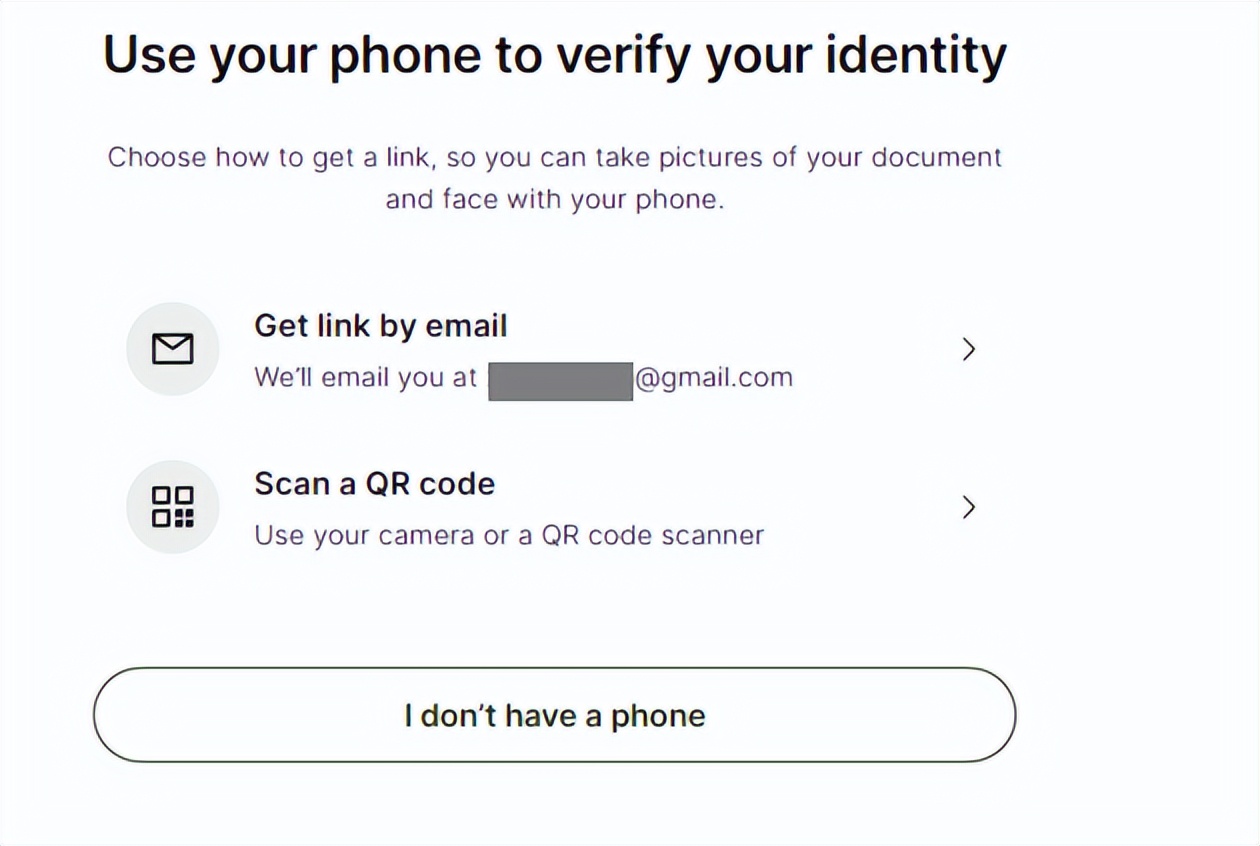Click the "and face with your phone." line
Viewport: 1260px width, 846px height.
pos(554,199)
